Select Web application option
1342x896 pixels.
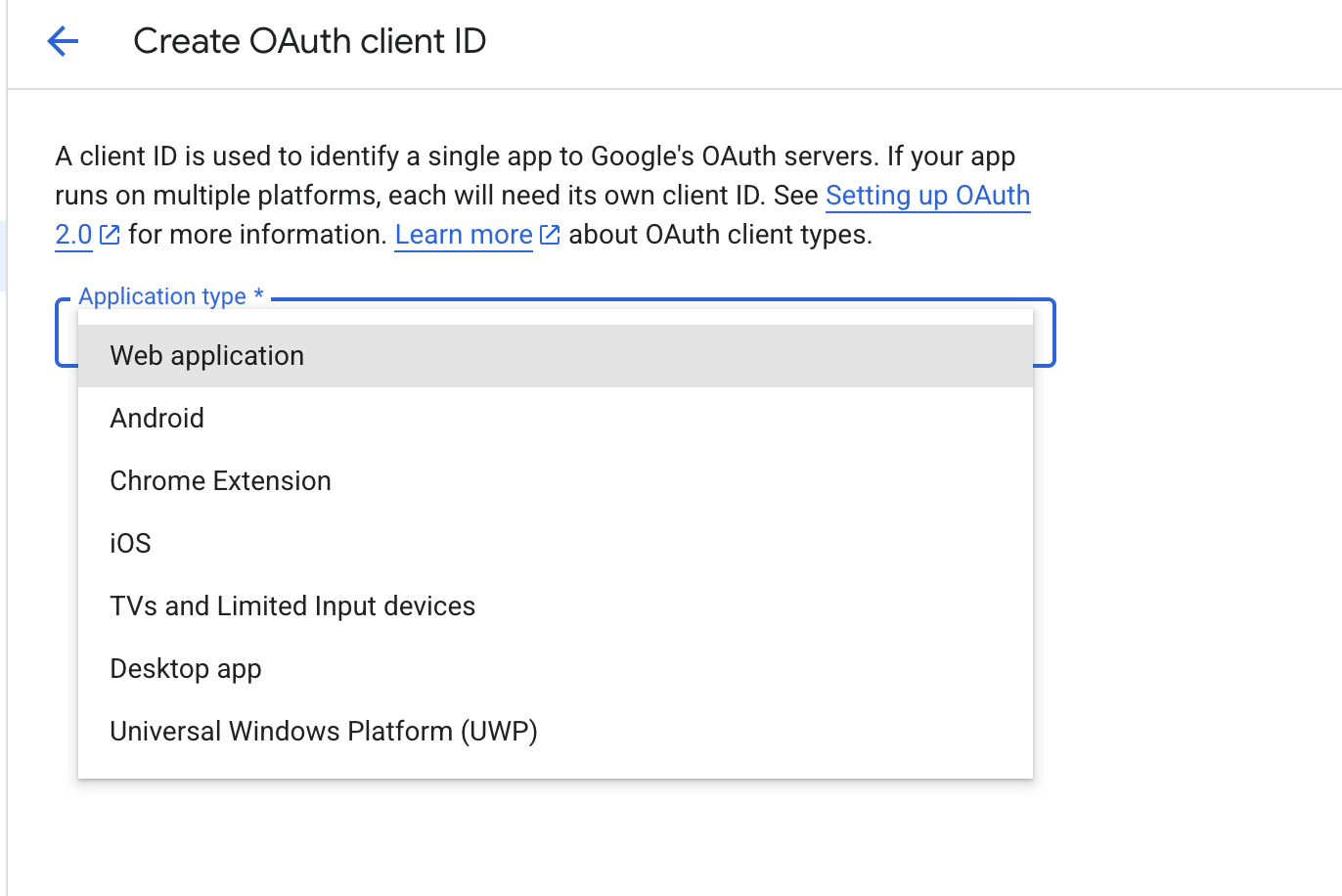(x=556, y=356)
